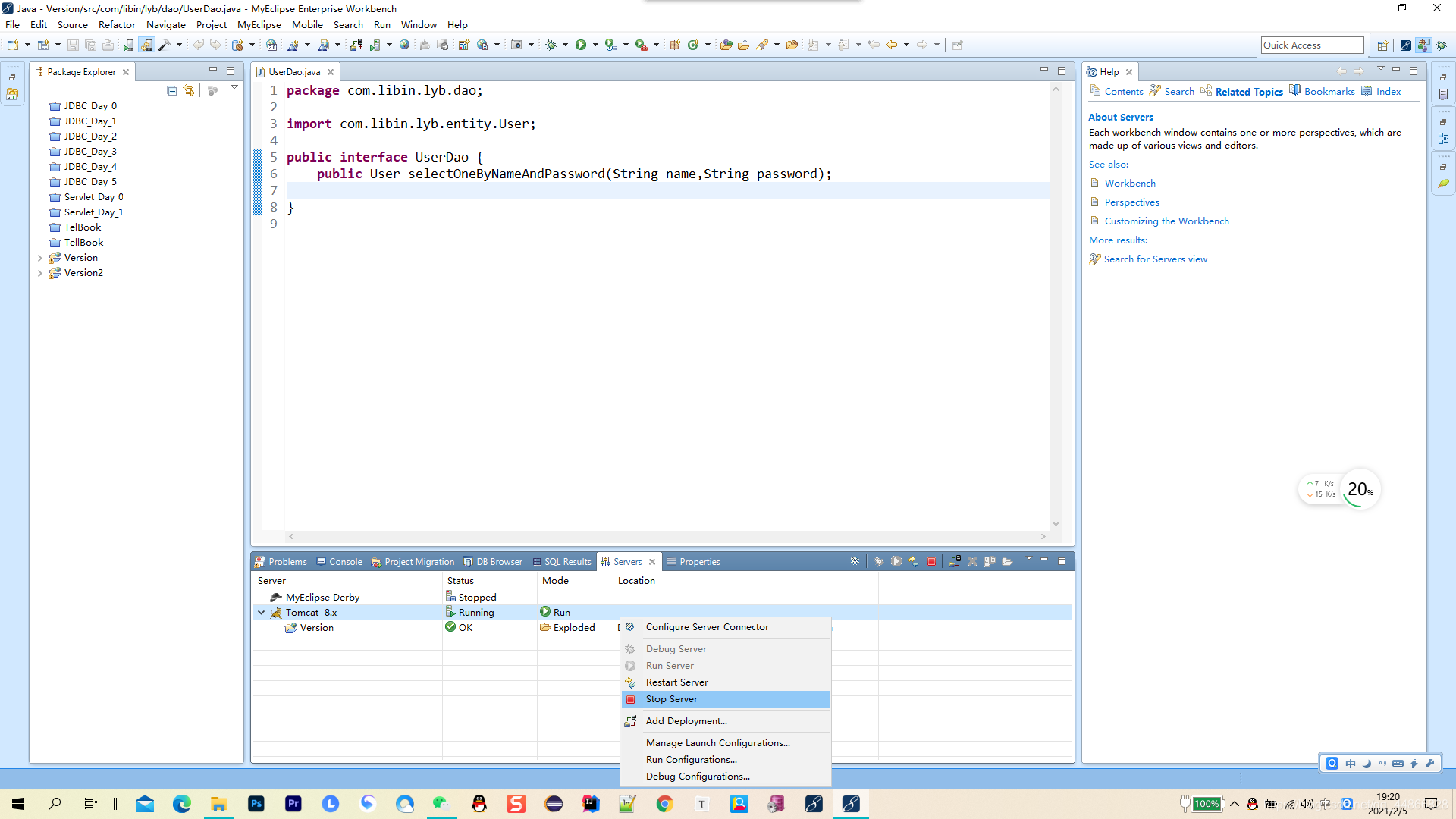Click the Restart Server icon in Servers toolbar
1456x819 pixels.
point(914,562)
